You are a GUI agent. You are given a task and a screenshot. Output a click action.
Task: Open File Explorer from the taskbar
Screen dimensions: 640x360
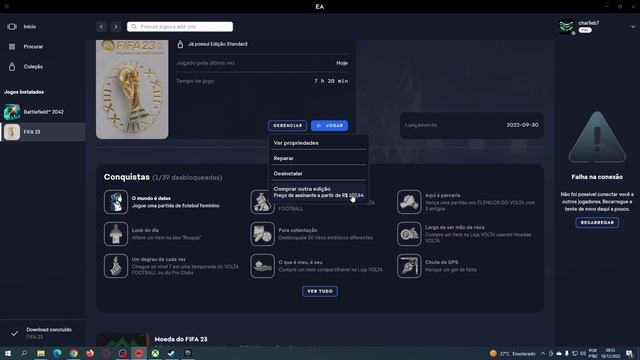point(40,353)
